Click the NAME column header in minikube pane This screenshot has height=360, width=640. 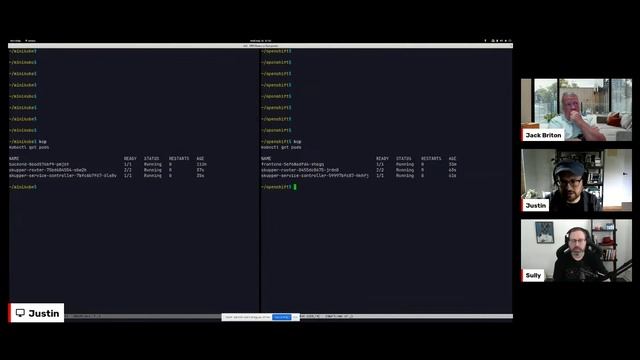[14, 158]
